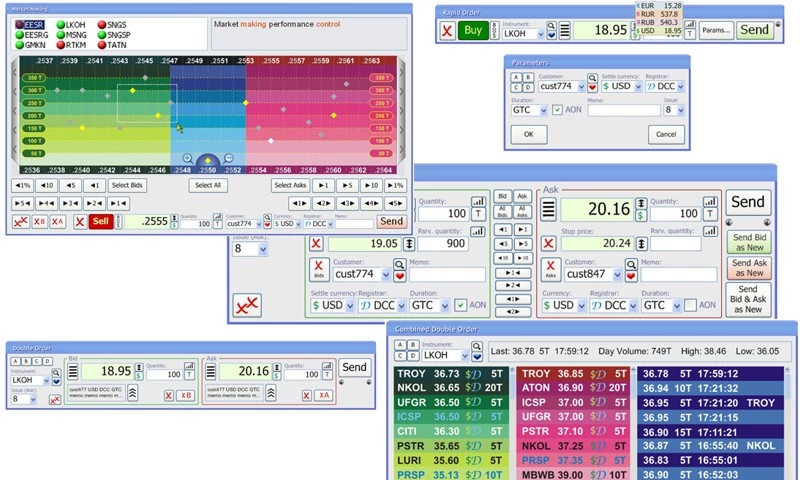Click the 350 T bid volume level marker

click(x=33, y=77)
